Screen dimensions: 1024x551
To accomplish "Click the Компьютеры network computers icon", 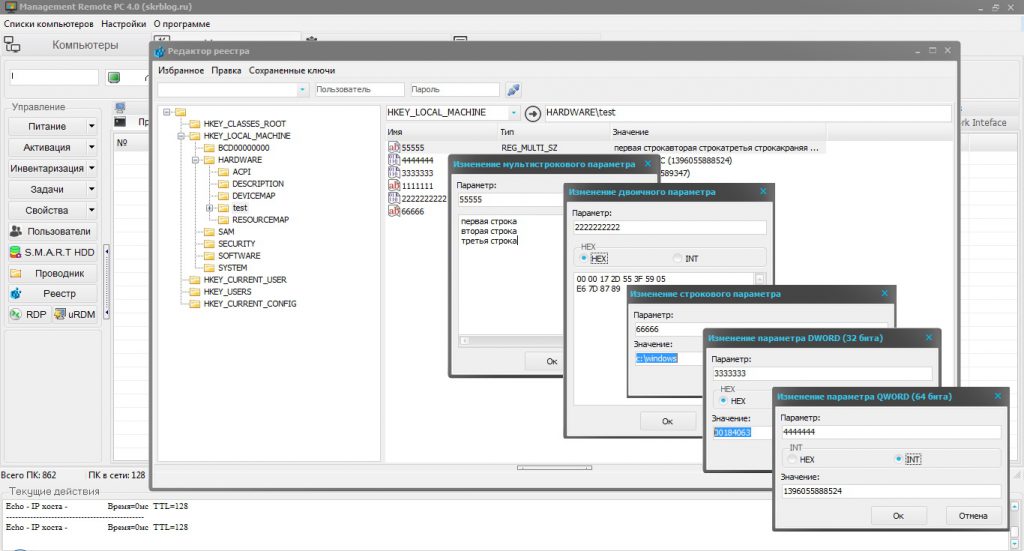I will (x=12, y=44).
